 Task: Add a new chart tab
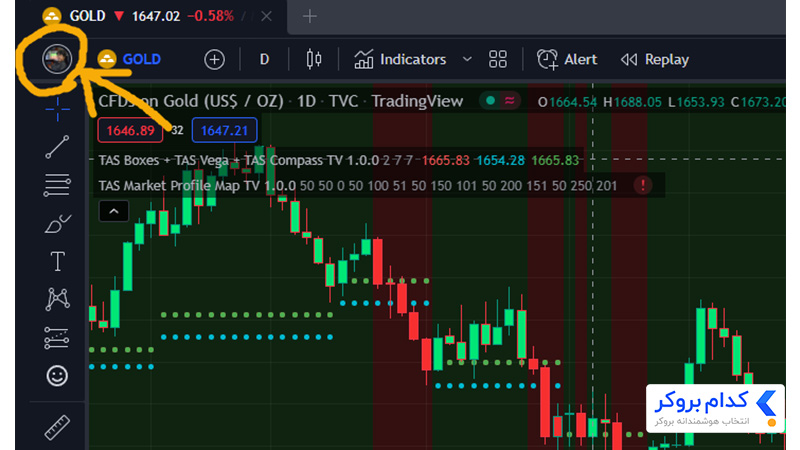coord(309,16)
